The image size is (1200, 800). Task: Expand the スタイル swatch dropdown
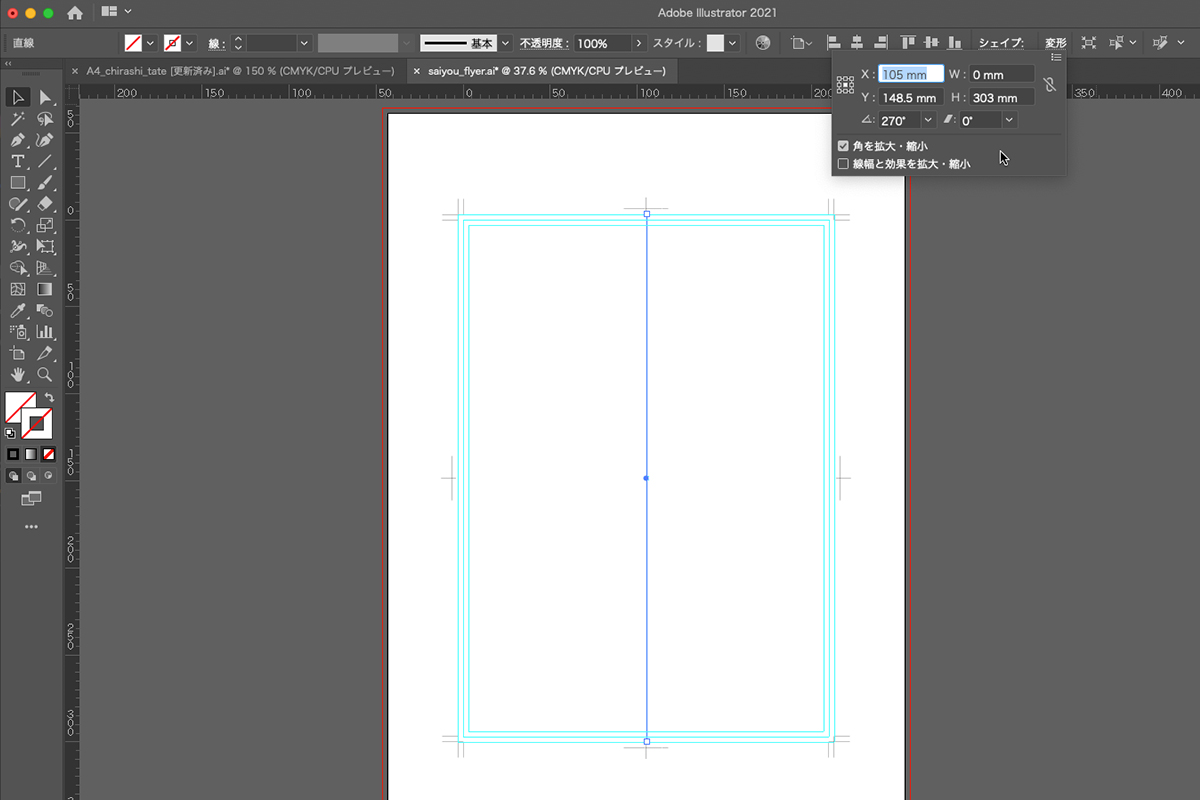733,43
